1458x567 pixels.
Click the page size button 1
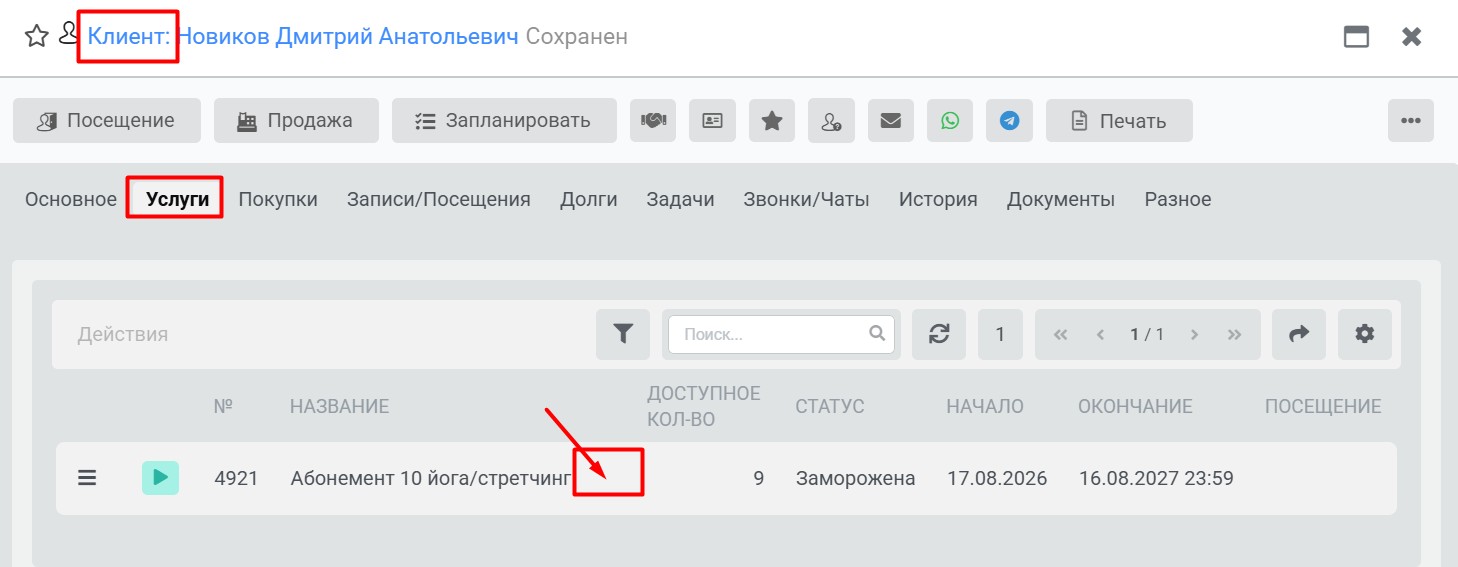[1000, 334]
